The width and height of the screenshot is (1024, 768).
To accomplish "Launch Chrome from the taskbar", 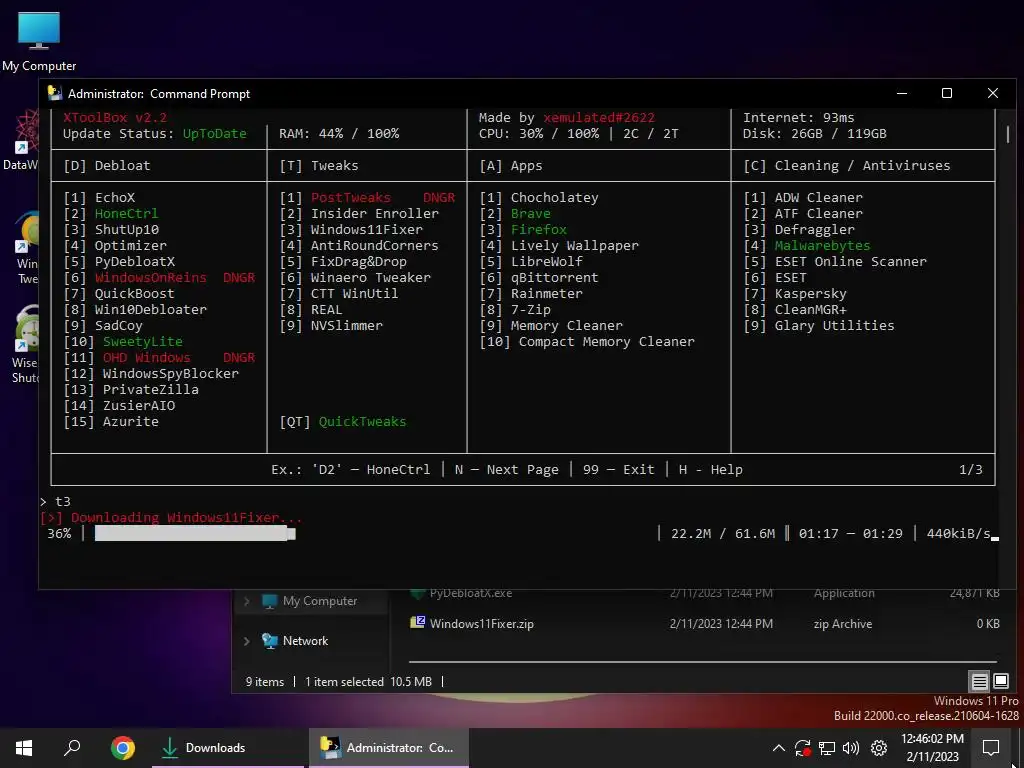I will click(x=122, y=748).
